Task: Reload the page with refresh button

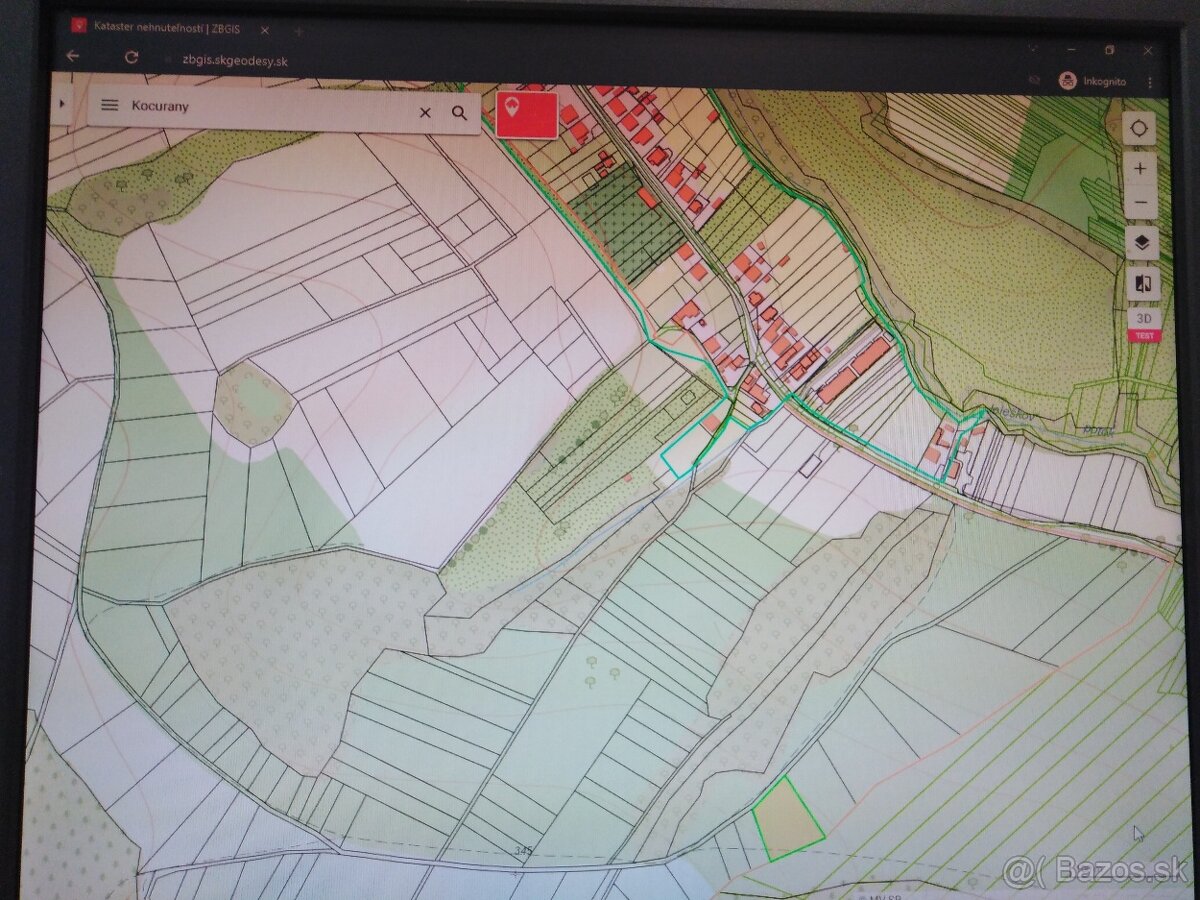Action: click(x=131, y=58)
